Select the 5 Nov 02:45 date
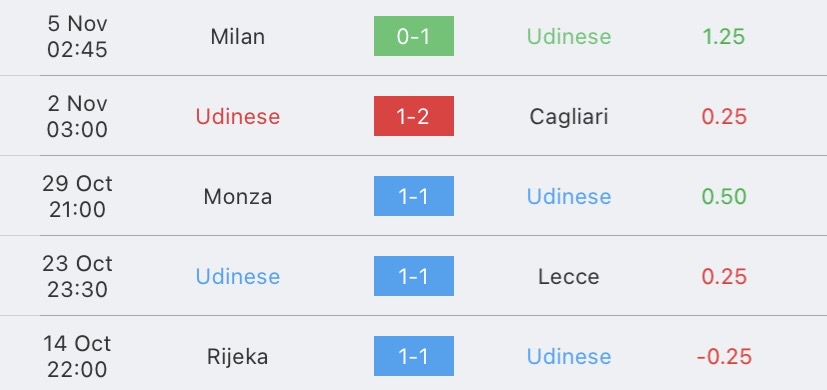Screen dimensions: 827x390 [x=77, y=36]
